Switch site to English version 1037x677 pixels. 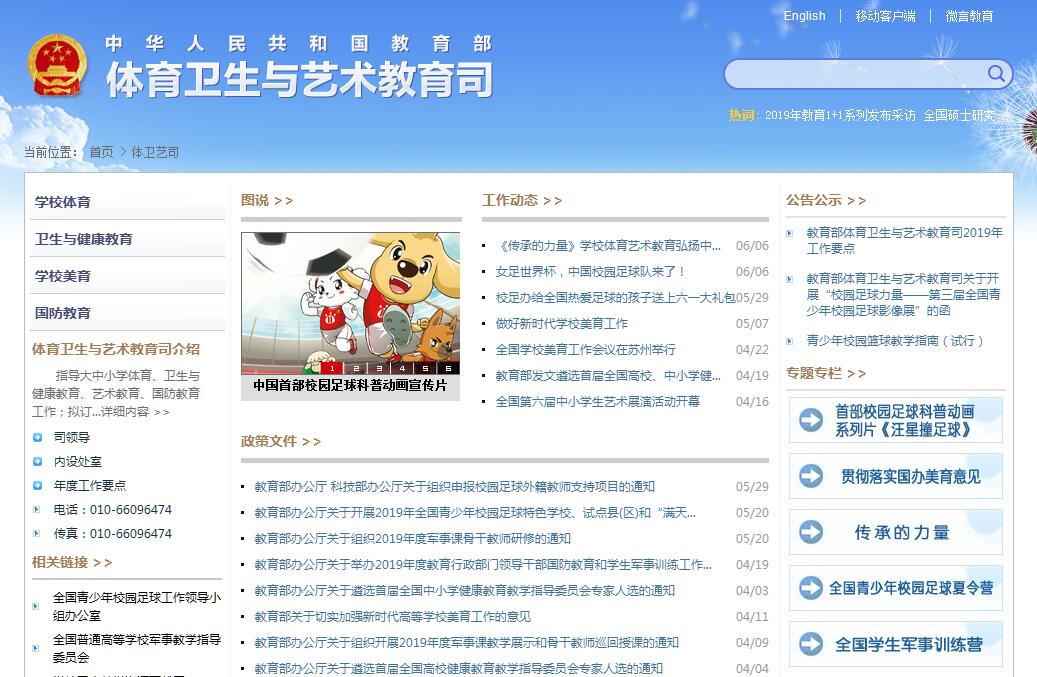pyautogui.click(x=804, y=16)
